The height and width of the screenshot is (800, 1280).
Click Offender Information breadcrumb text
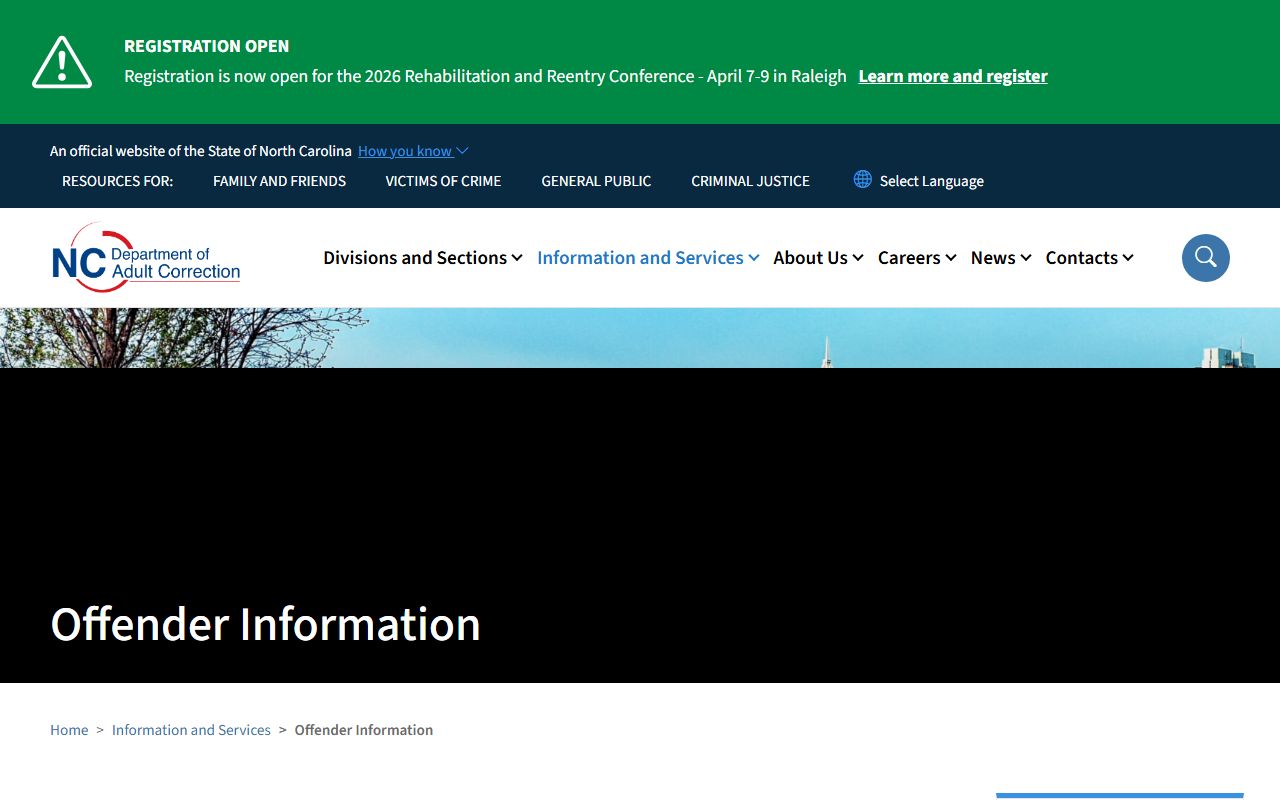click(x=364, y=730)
